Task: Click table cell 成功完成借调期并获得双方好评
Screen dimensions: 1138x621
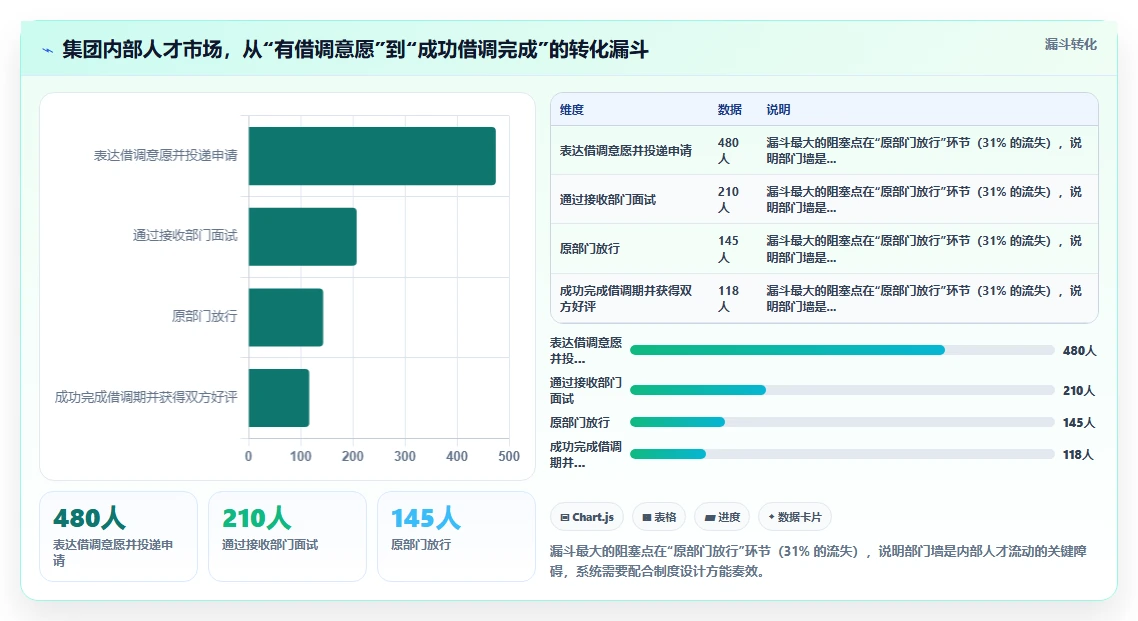Action: coord(626,299)
